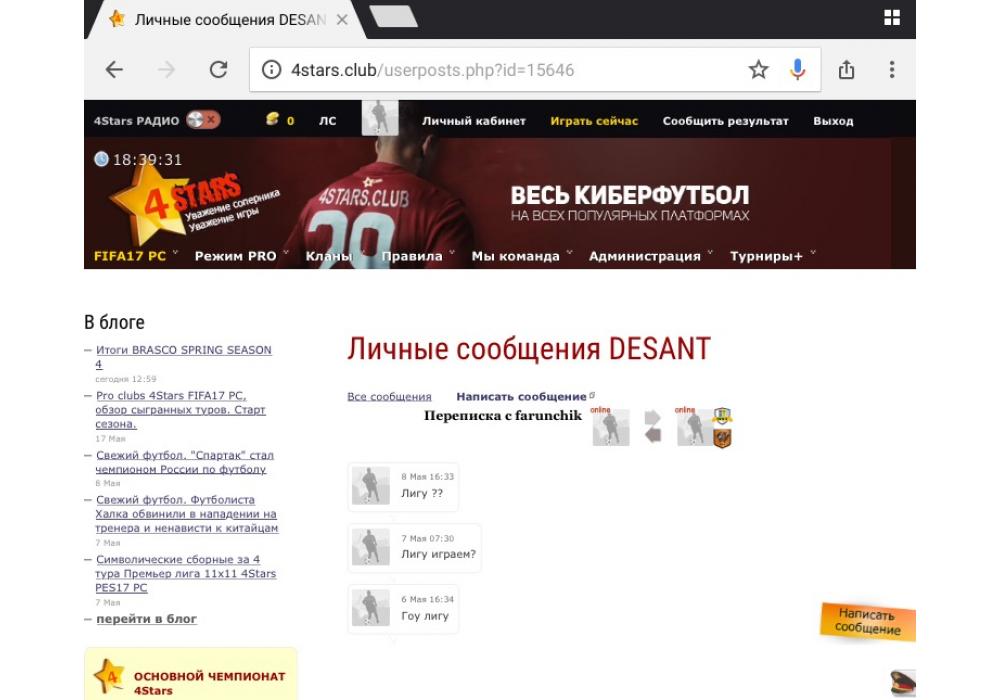1000x700 pixels.
Task: Open Спартак стал чемпионом России article
Action: [x=184, y=462]
